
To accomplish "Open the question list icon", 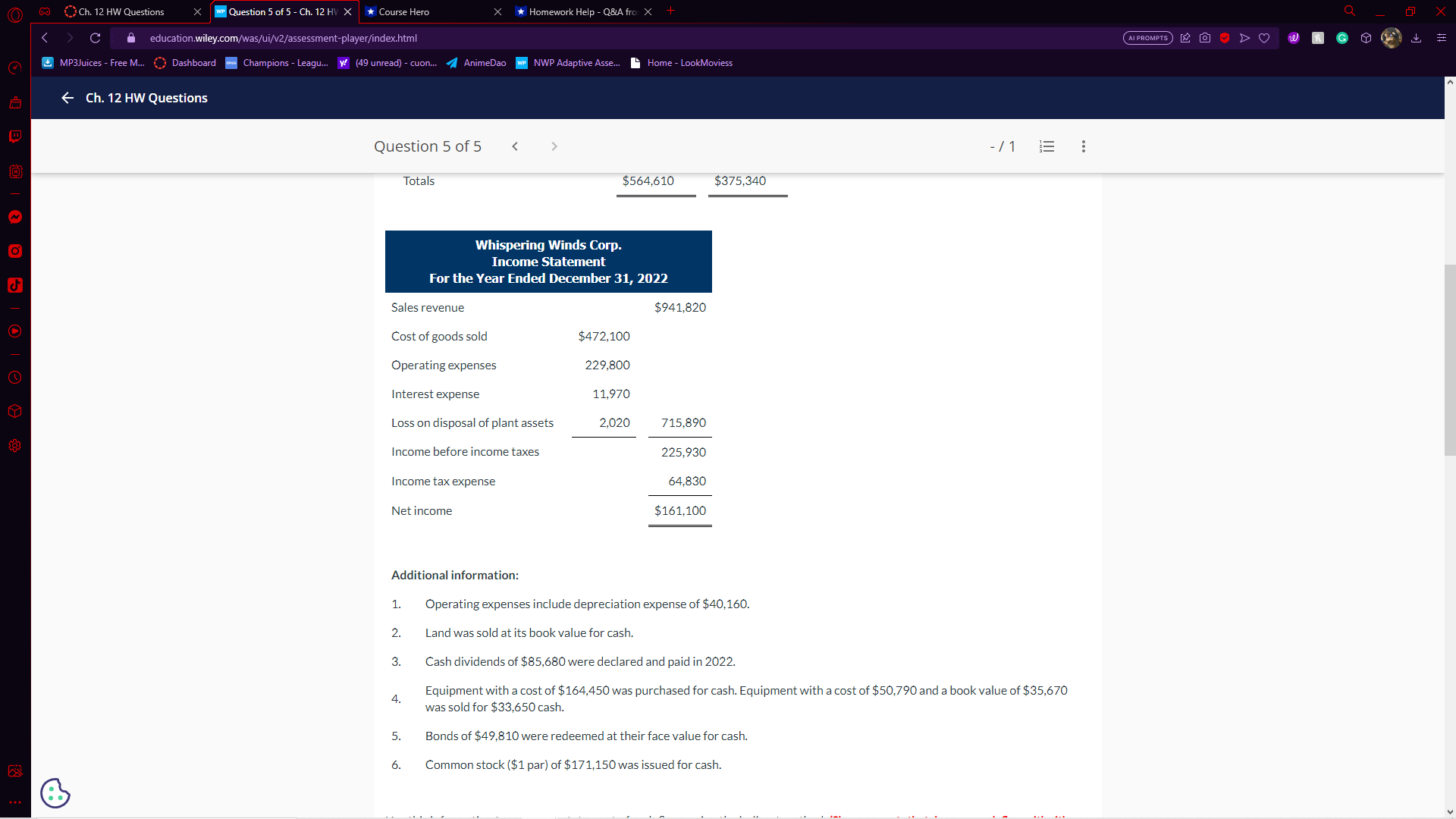I will 1046,146.
